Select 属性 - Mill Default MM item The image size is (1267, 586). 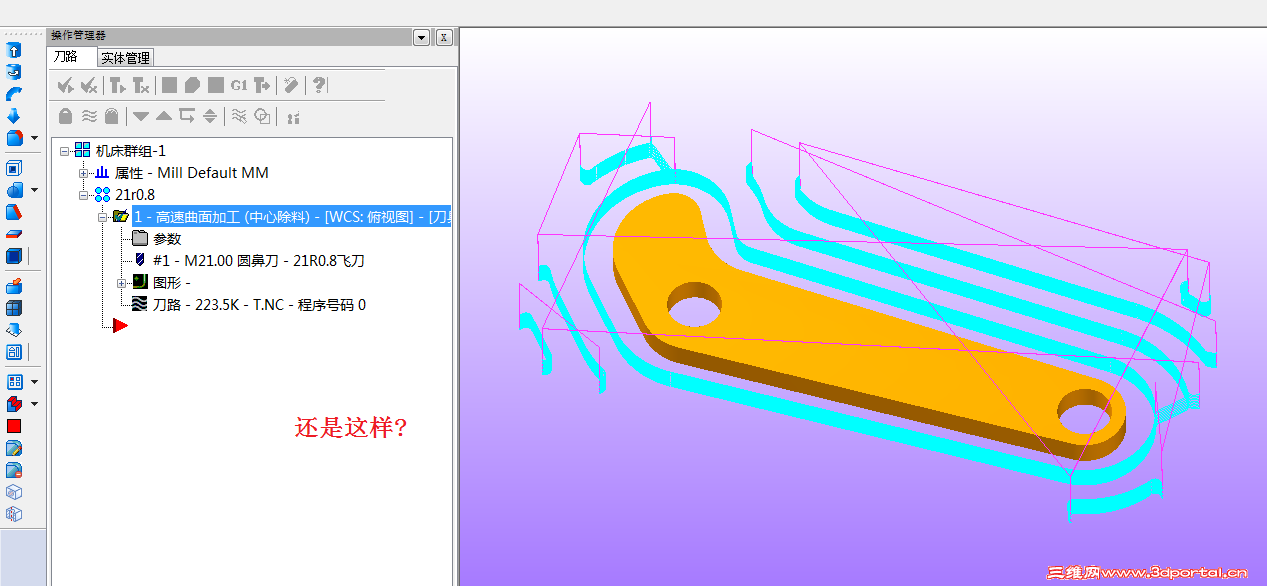tap(192, 173)
